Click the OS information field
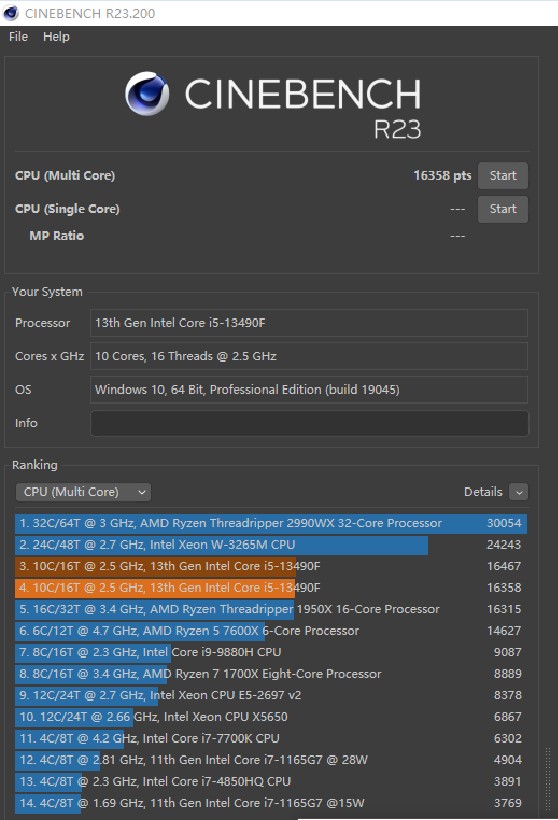 pyautogui.click(x=309, y=390)
